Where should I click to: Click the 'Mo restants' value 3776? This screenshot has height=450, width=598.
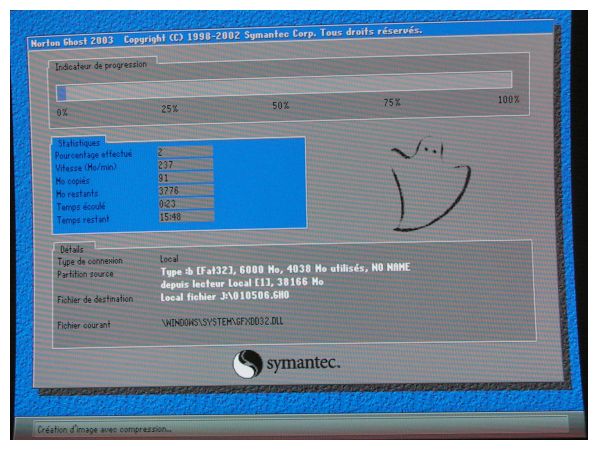tap(186, 191)
